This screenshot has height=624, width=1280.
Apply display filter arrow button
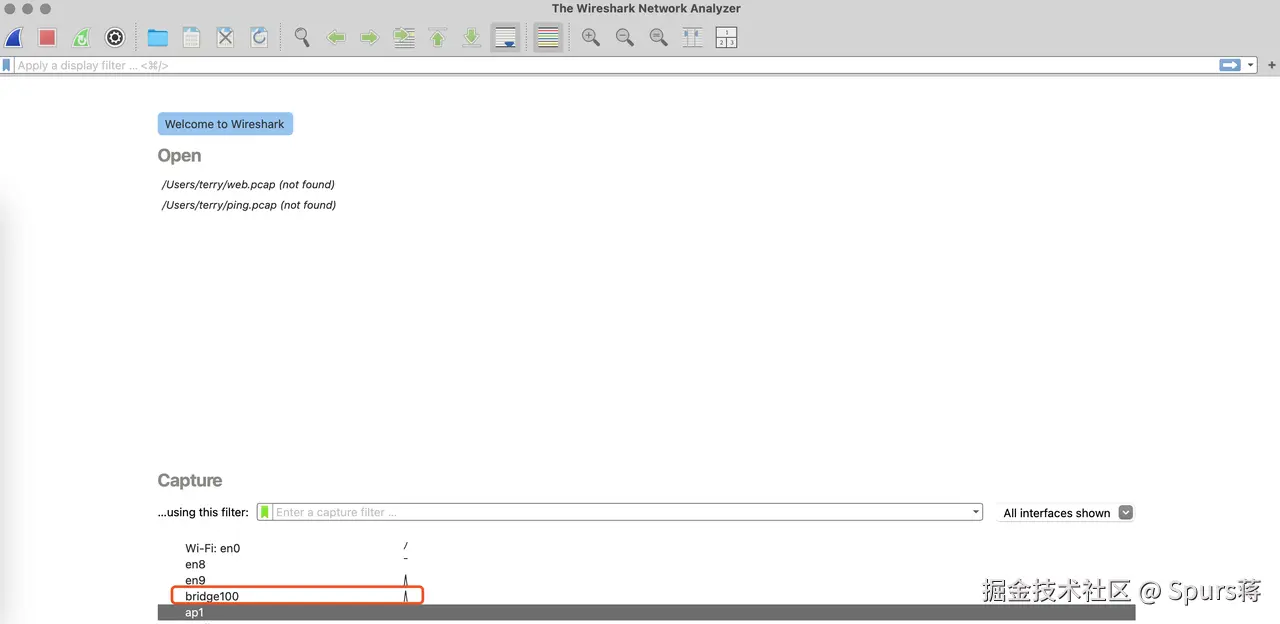pos(1230,65)
